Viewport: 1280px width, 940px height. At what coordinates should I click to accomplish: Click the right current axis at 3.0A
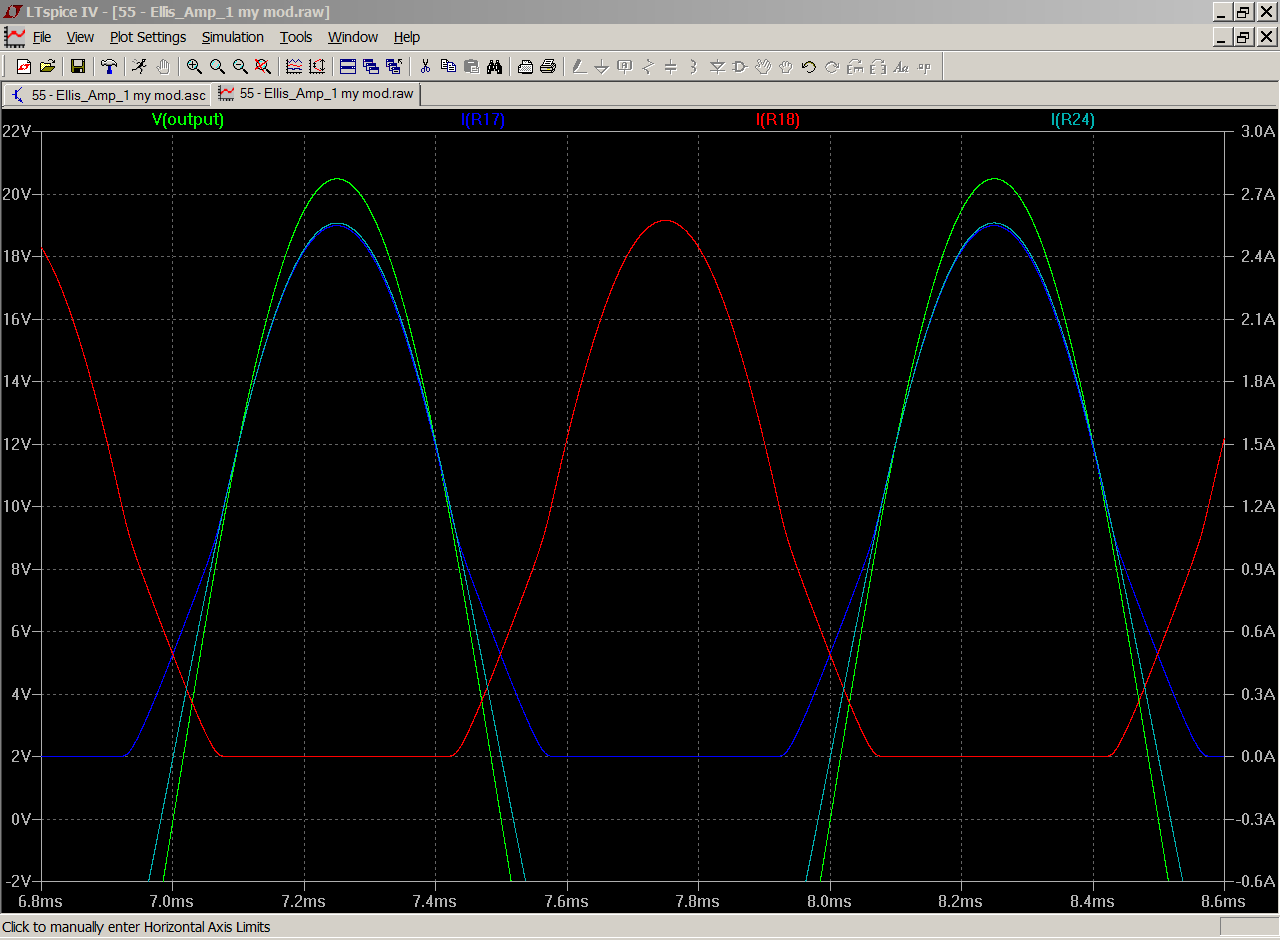pos(1257,131)
